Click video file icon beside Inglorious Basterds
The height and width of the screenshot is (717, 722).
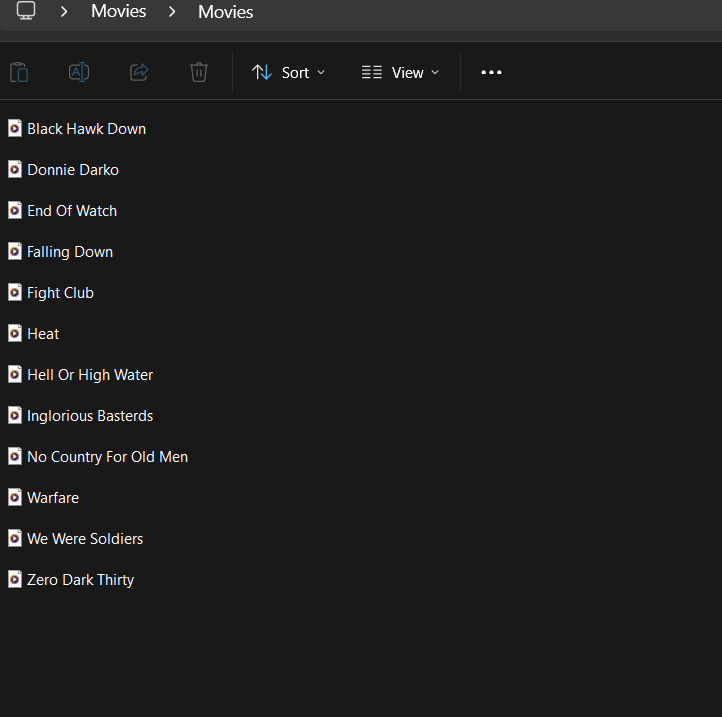(15, 415)
